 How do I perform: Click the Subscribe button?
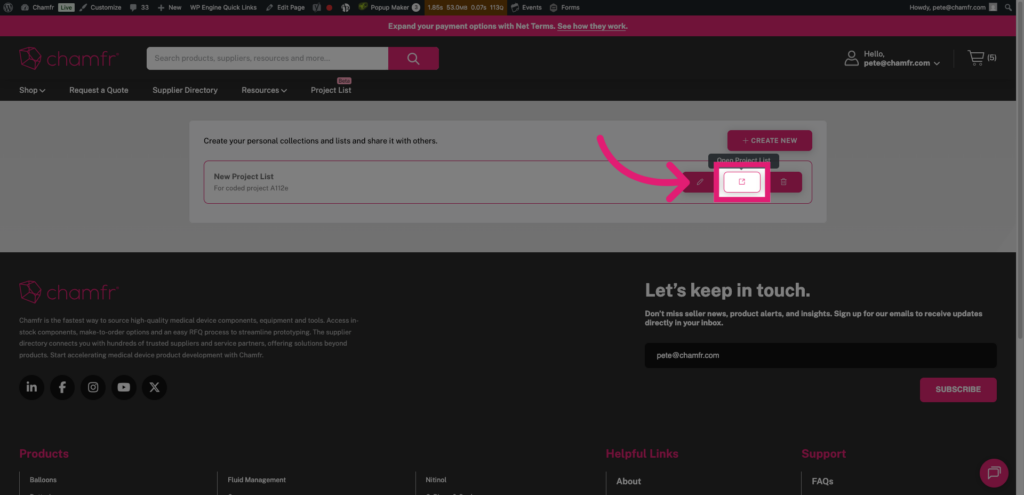point(958,389)
